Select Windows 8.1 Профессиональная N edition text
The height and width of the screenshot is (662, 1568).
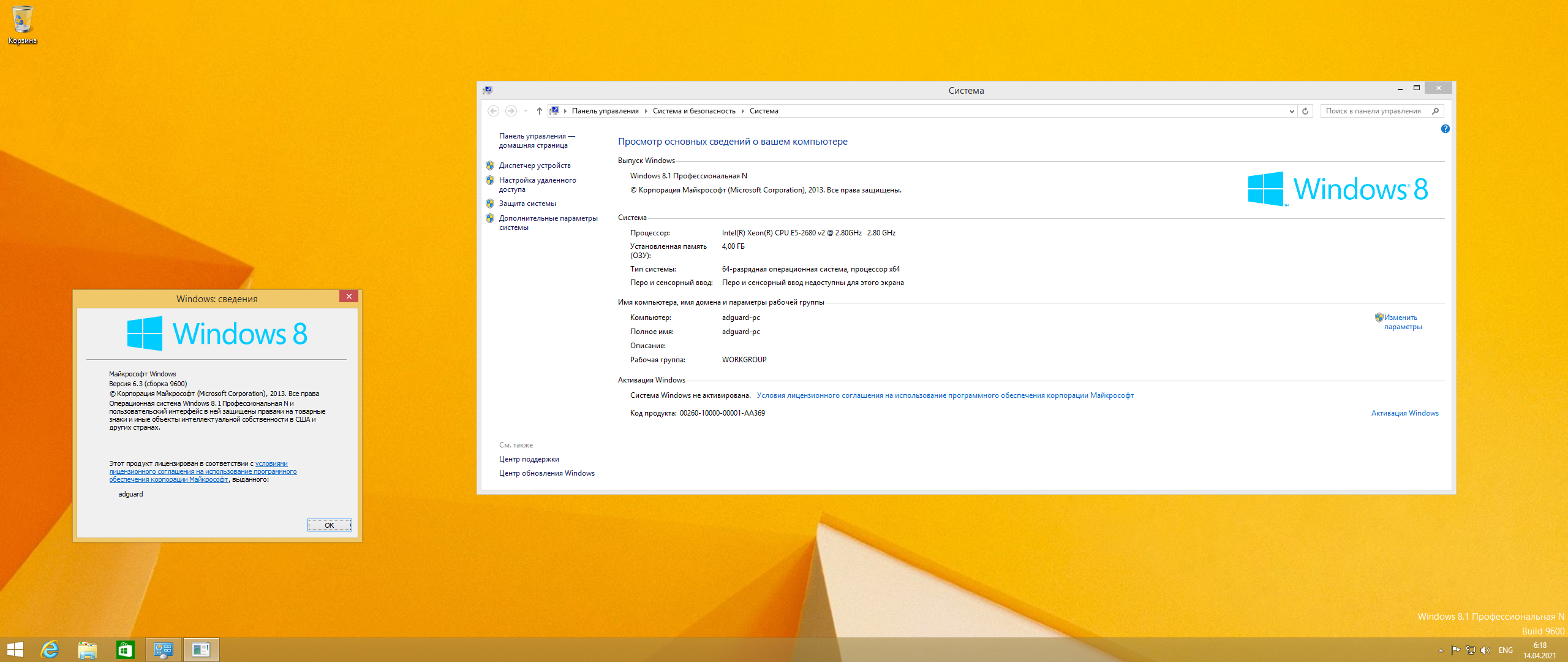pyautogui.click(x=688, y=176)
